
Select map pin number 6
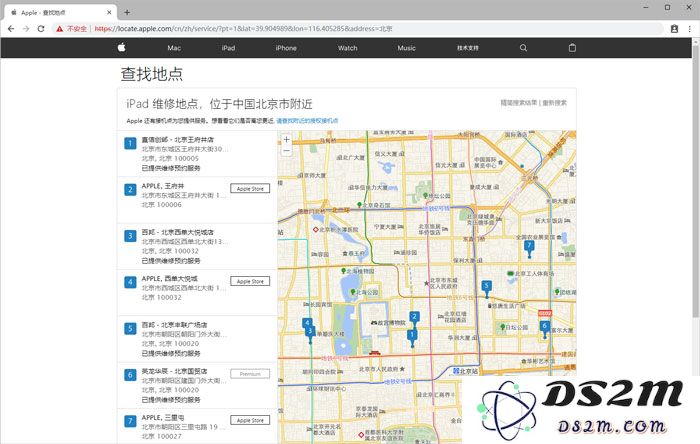[x=544, y=329]
